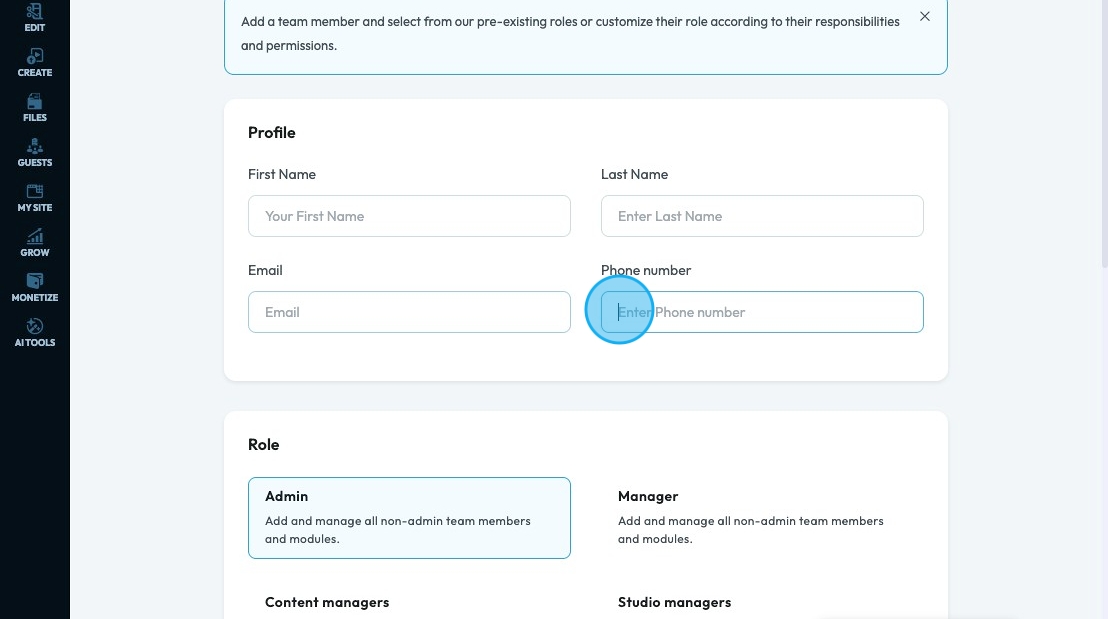Open the Monetize sidebar icon
Image resolution: width=1108 pixels, height=619 pixels.
tap(35, 287)
